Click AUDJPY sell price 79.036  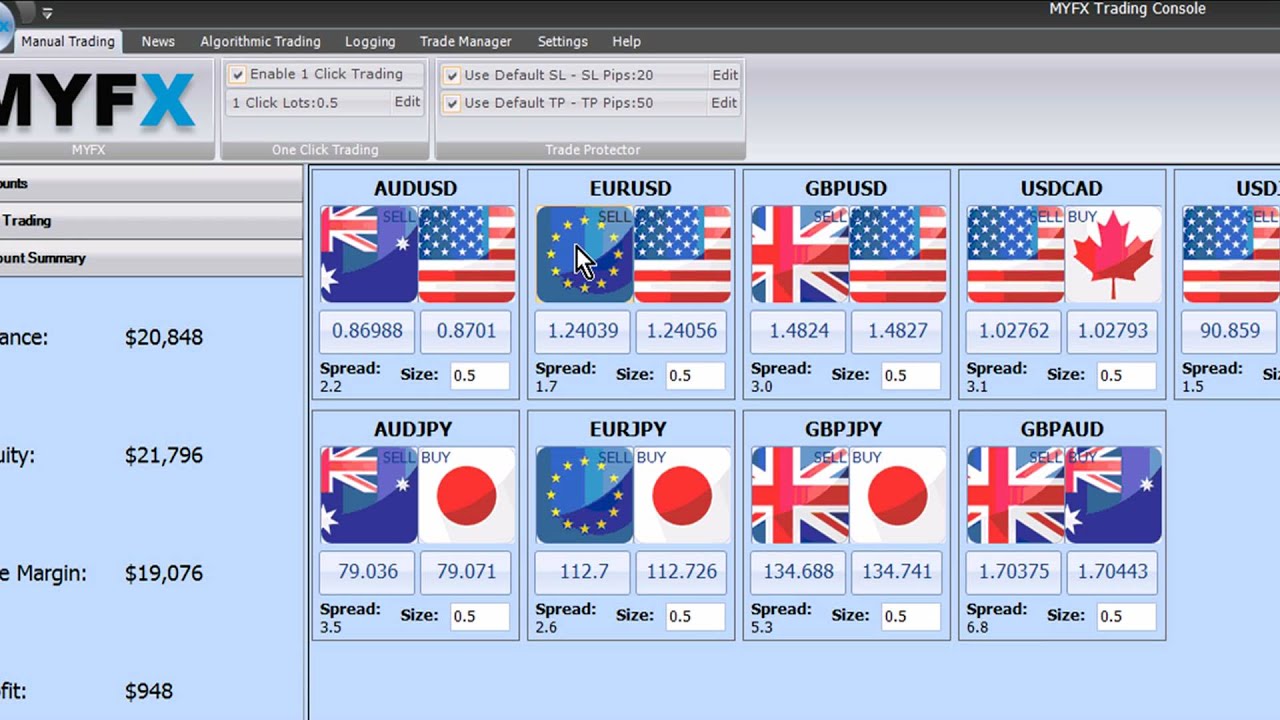[368, 572]
